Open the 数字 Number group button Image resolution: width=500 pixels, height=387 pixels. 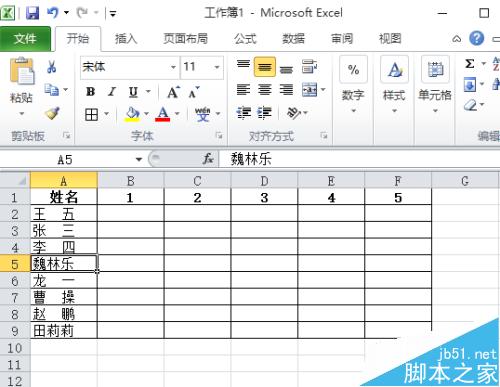[x=353, y=85]
